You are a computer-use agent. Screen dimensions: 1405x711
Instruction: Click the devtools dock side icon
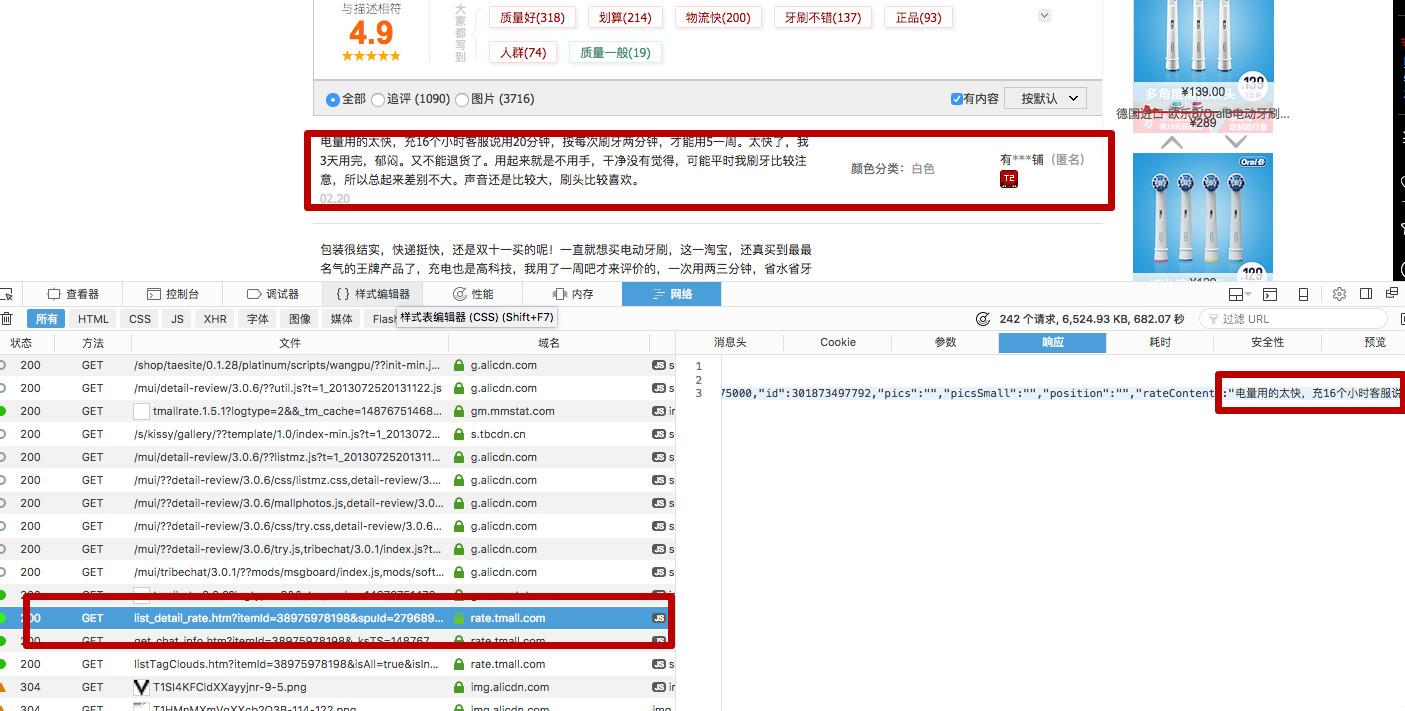(x=1366, y=294)
